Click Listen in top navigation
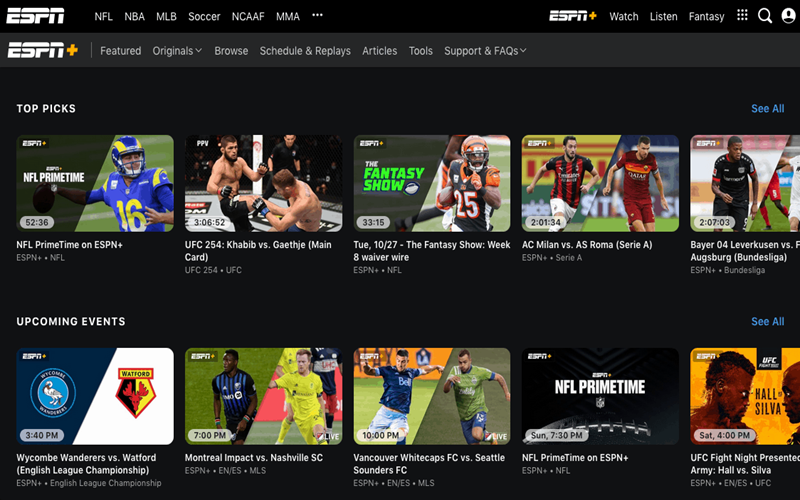 [x=663, y=16]
